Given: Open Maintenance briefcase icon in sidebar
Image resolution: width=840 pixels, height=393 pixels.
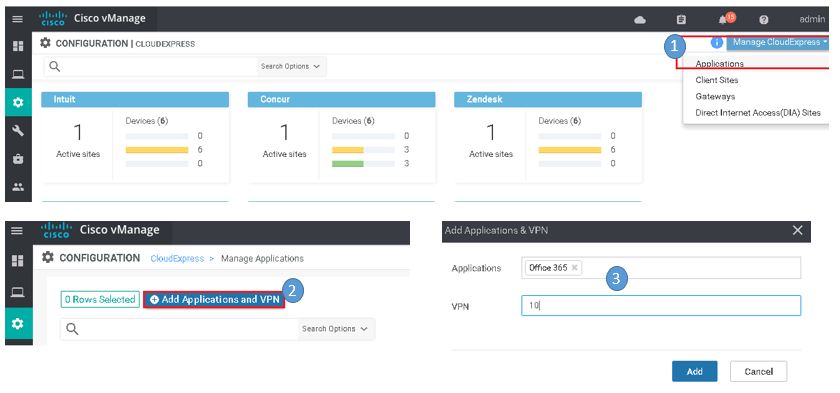Looking at the screenshot, I should (x=18, y=159).
